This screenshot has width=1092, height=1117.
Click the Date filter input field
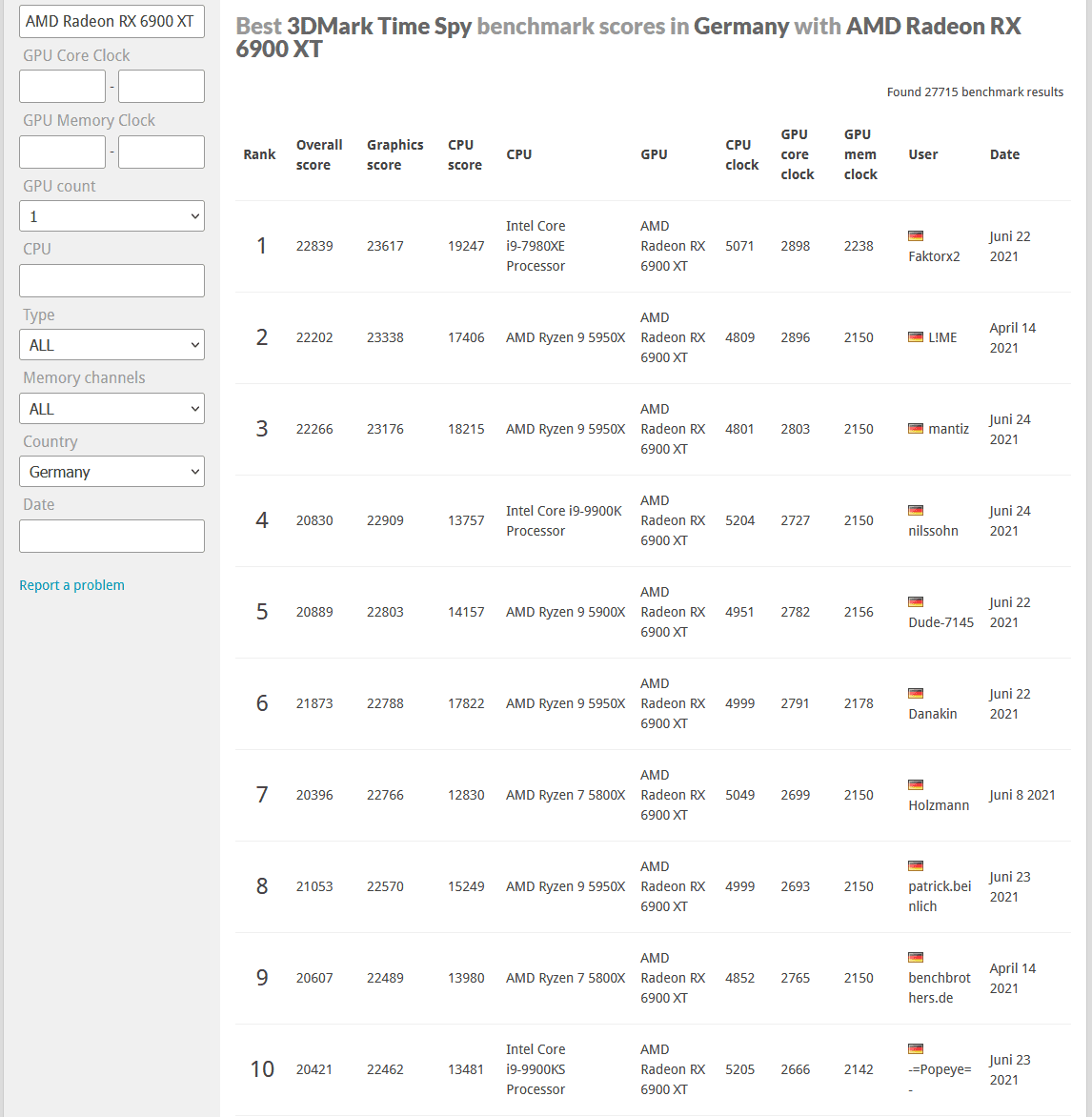pos(111,536)
